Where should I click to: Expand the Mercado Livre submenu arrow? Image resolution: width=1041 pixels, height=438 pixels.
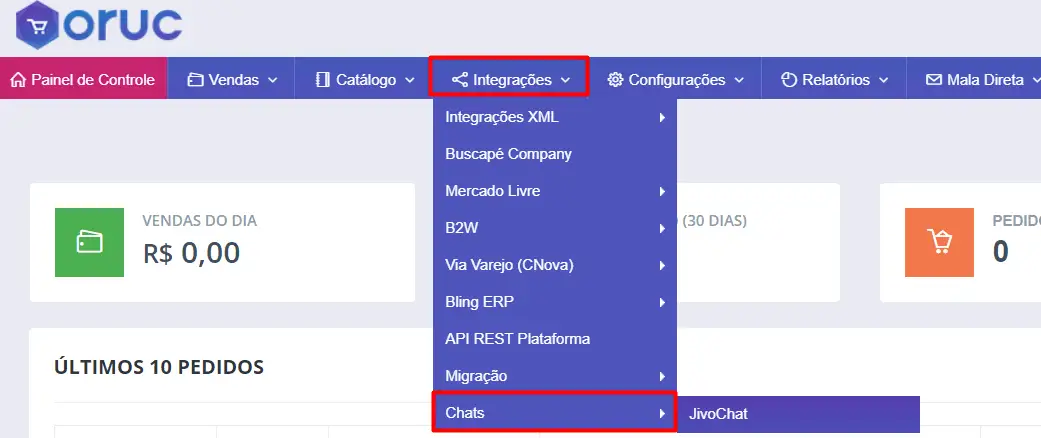point(662,191)
